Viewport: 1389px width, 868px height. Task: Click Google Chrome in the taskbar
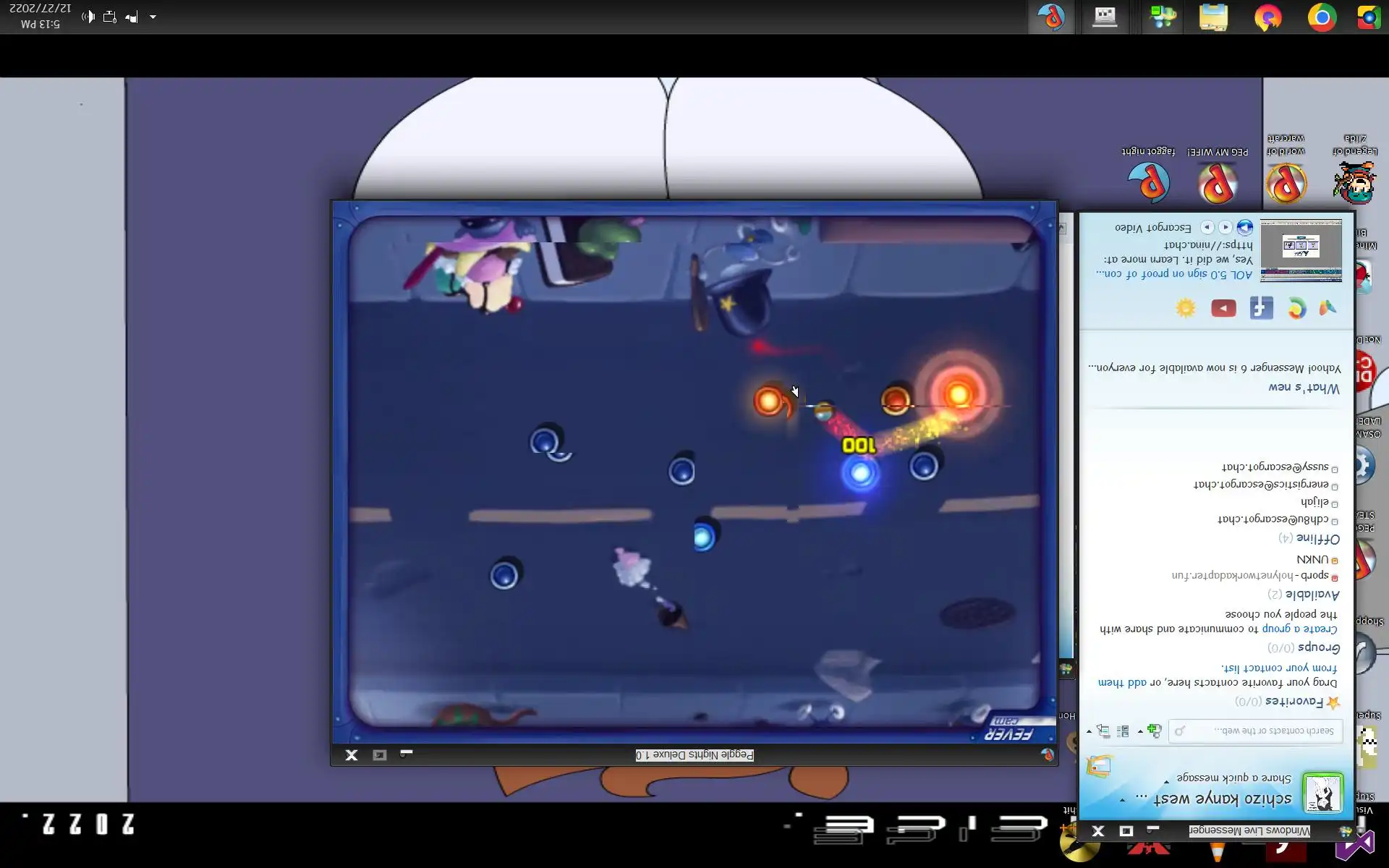(x=1321, y=17)
